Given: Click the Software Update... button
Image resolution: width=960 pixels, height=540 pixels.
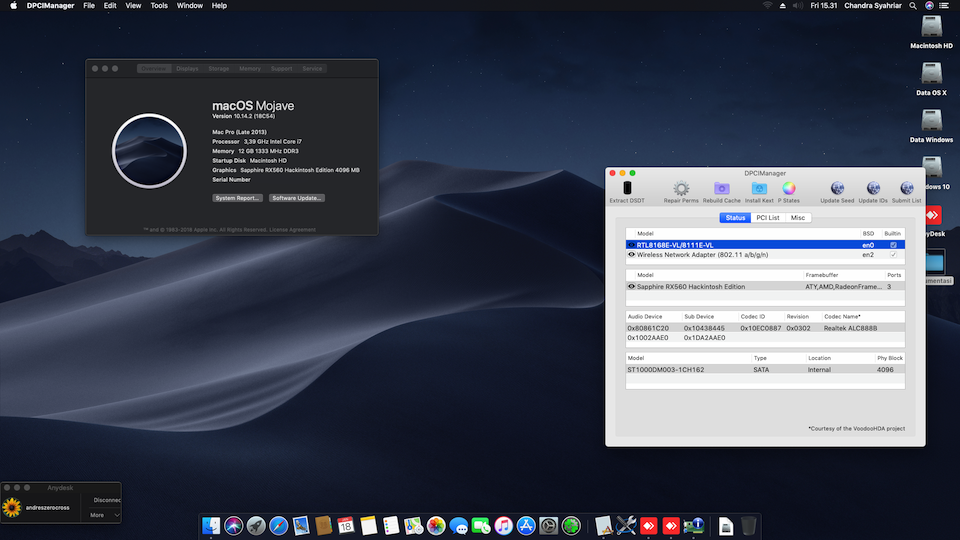Looking at the screenshot, I should click(x=297, y=198).
